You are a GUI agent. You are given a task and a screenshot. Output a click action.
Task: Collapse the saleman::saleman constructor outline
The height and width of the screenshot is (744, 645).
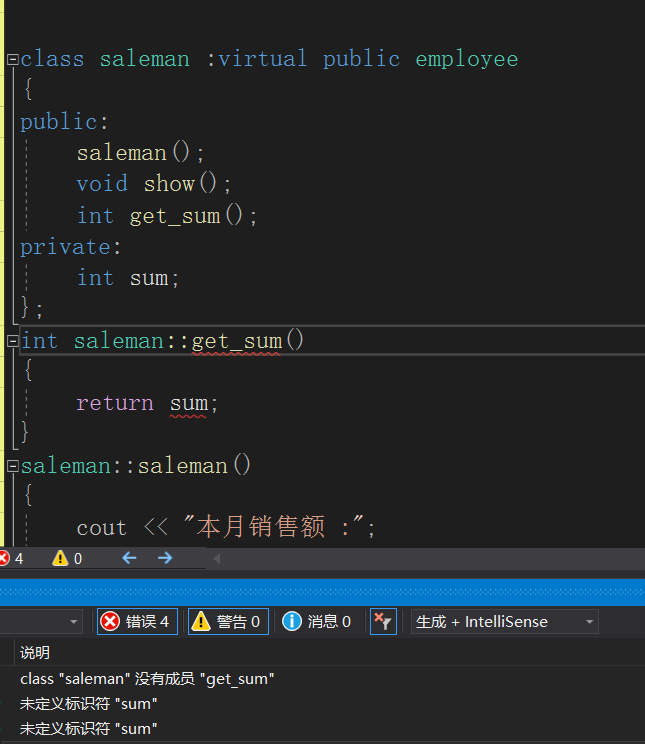pos(12,466)
